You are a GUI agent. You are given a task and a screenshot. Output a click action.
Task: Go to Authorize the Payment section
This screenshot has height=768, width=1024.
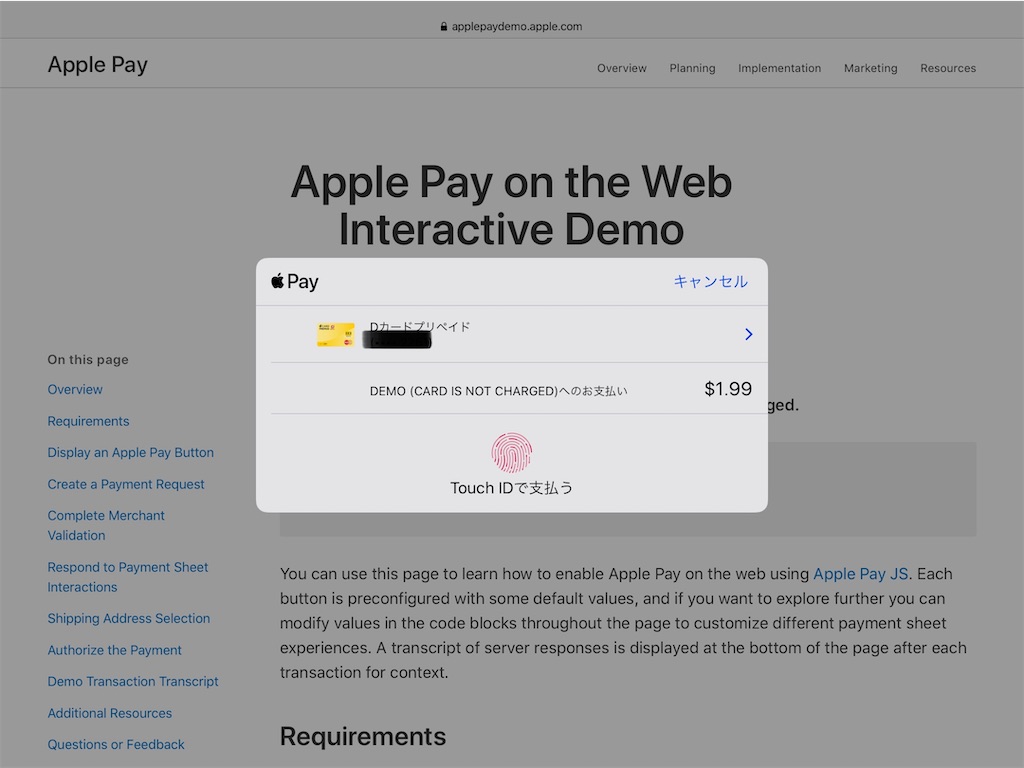pyautogui.click(x=114, y=650)
